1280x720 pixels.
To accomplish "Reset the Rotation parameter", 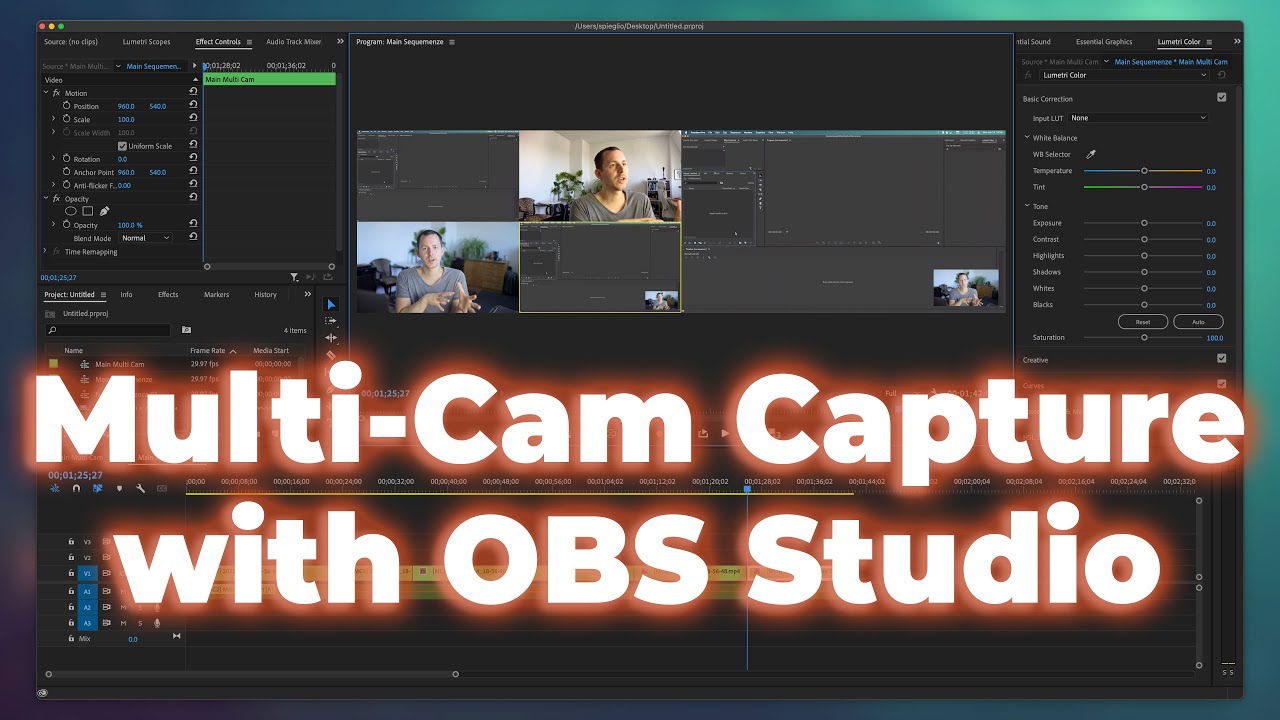I will (x=192, y=159).
